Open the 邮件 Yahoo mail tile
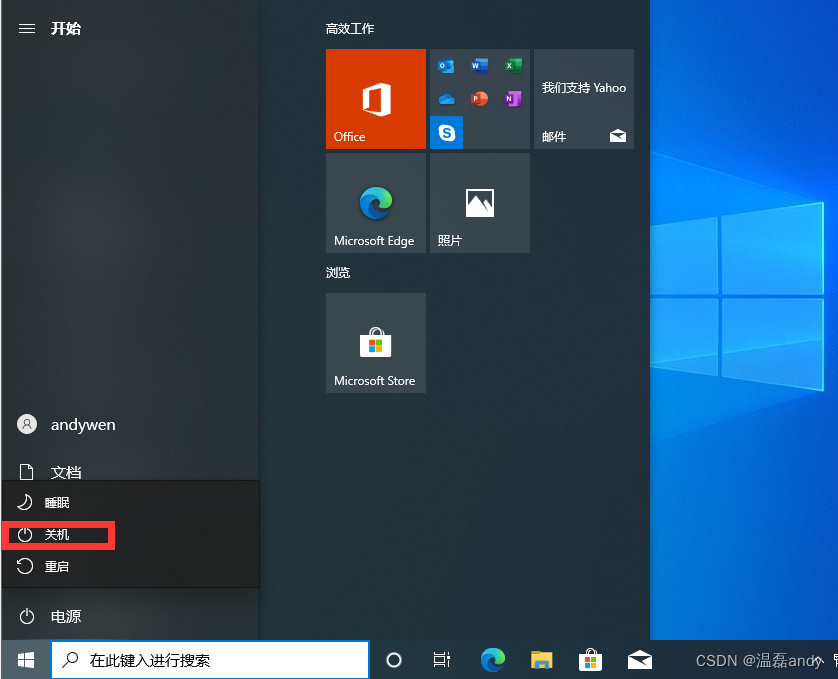Viewport: 838px width, 679px height. (x=584, y=99)
